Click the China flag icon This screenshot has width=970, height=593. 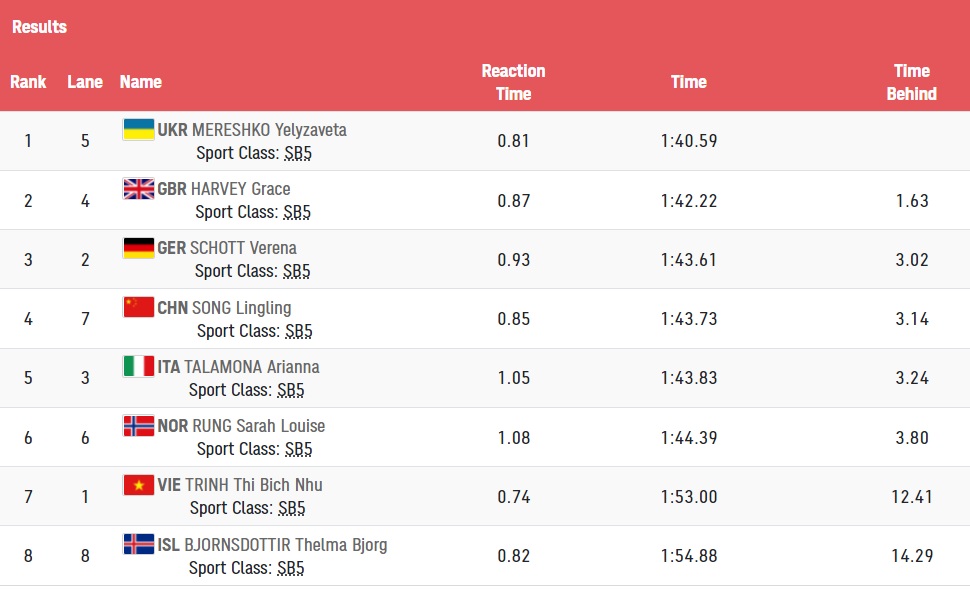[x=139, y=307]
